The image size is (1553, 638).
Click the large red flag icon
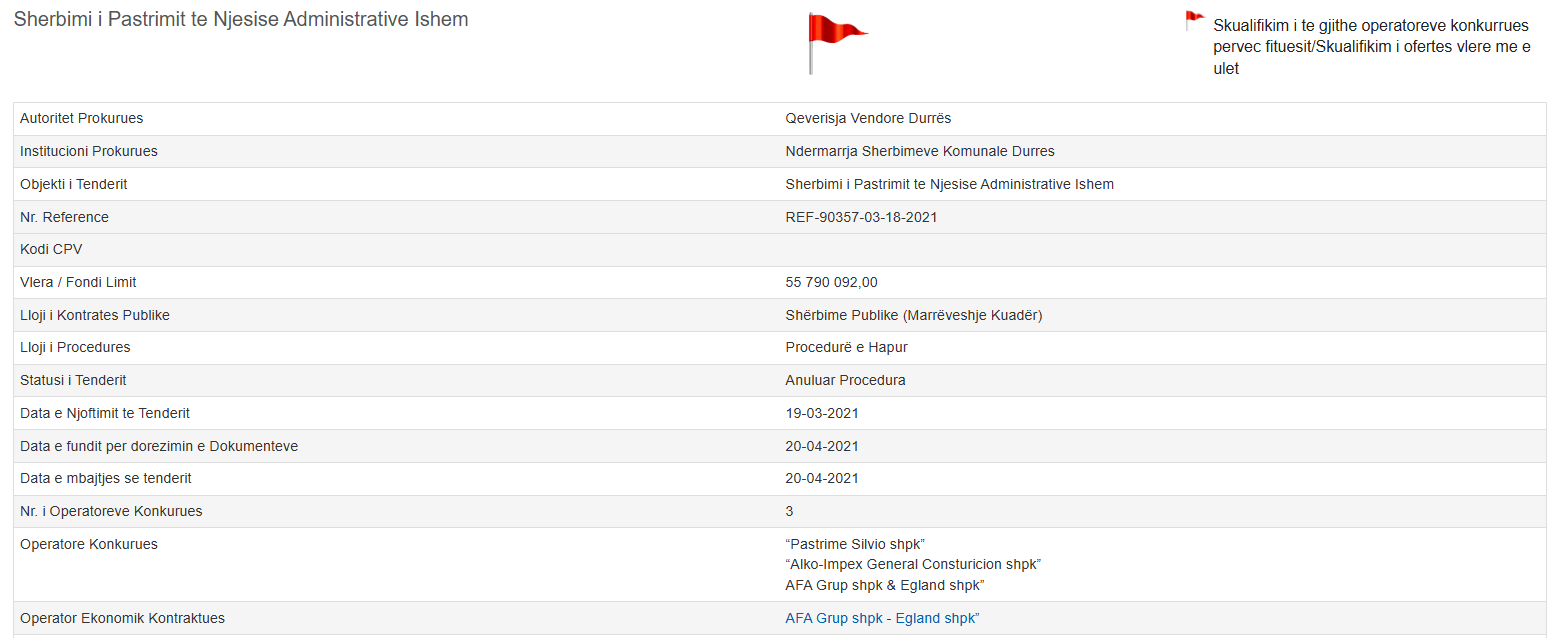click(835, 40)
